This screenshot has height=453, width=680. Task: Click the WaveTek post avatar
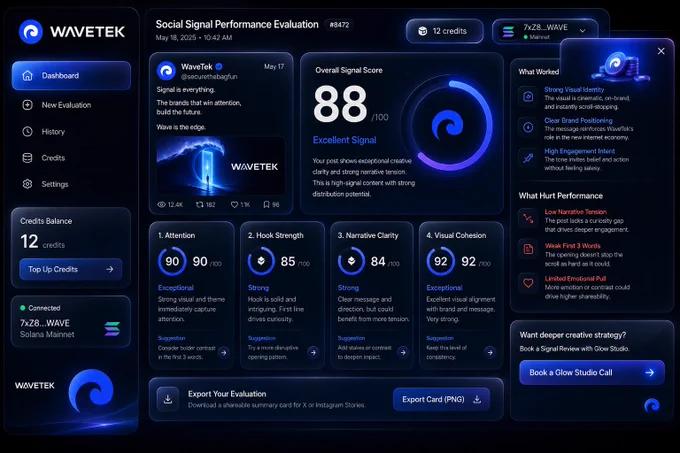click(166, 71)
